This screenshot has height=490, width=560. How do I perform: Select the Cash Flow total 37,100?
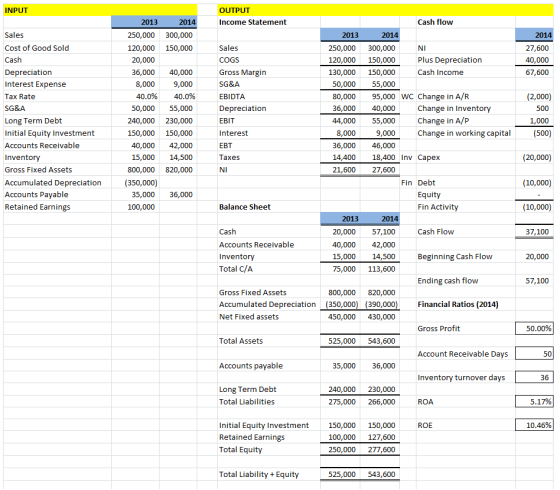pyautogui.click(x=537, y=232)
